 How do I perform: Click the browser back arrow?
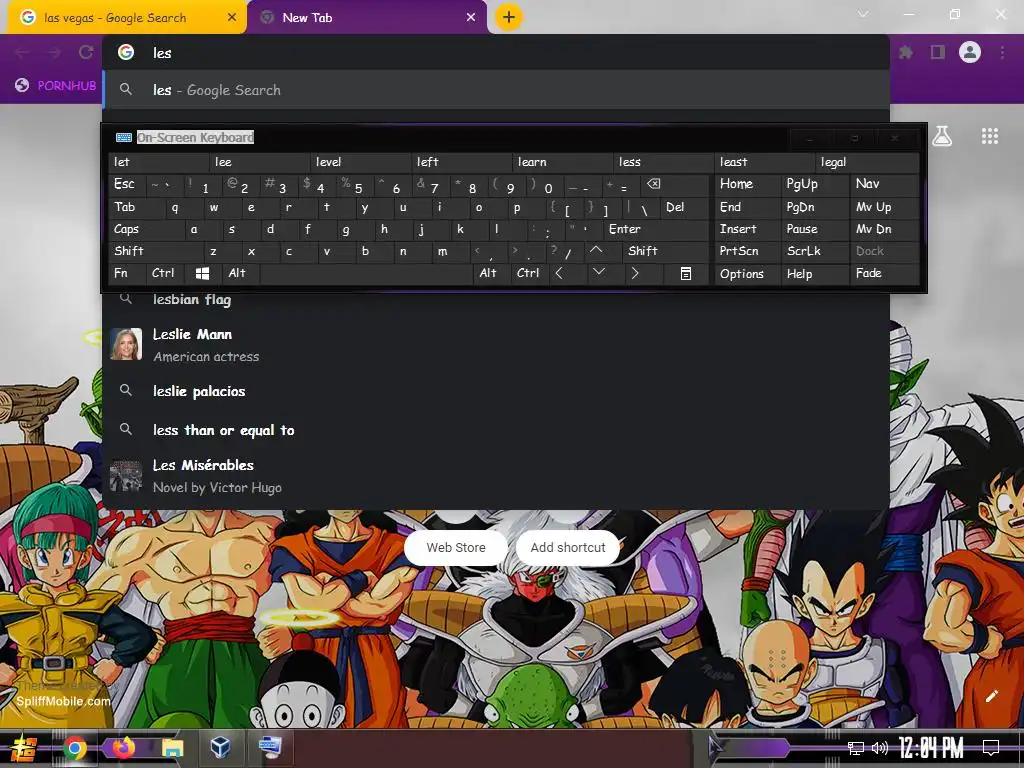(22, 52)
